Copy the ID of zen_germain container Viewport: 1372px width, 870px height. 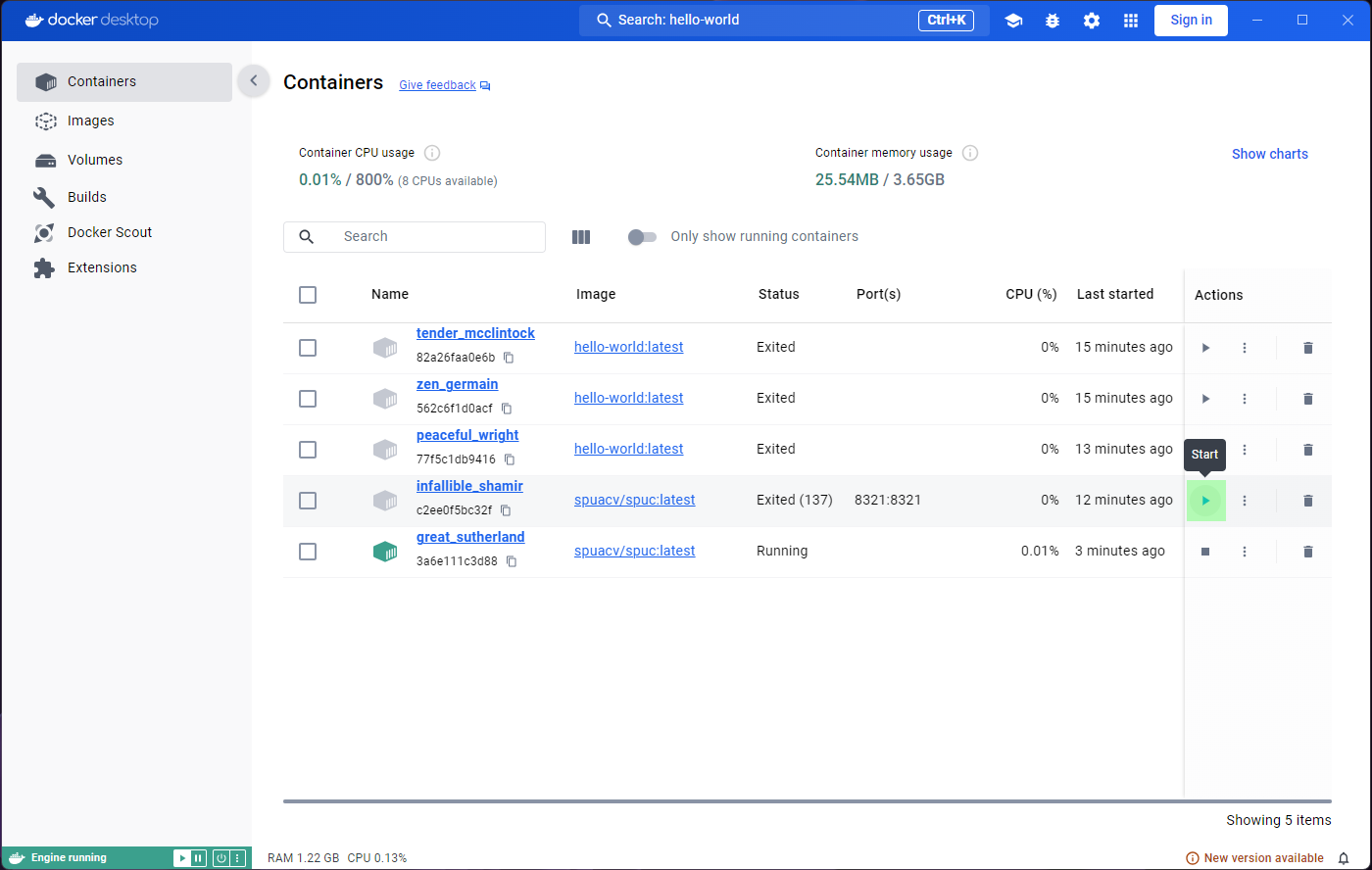pyautogui.click(x=507, y=409)
